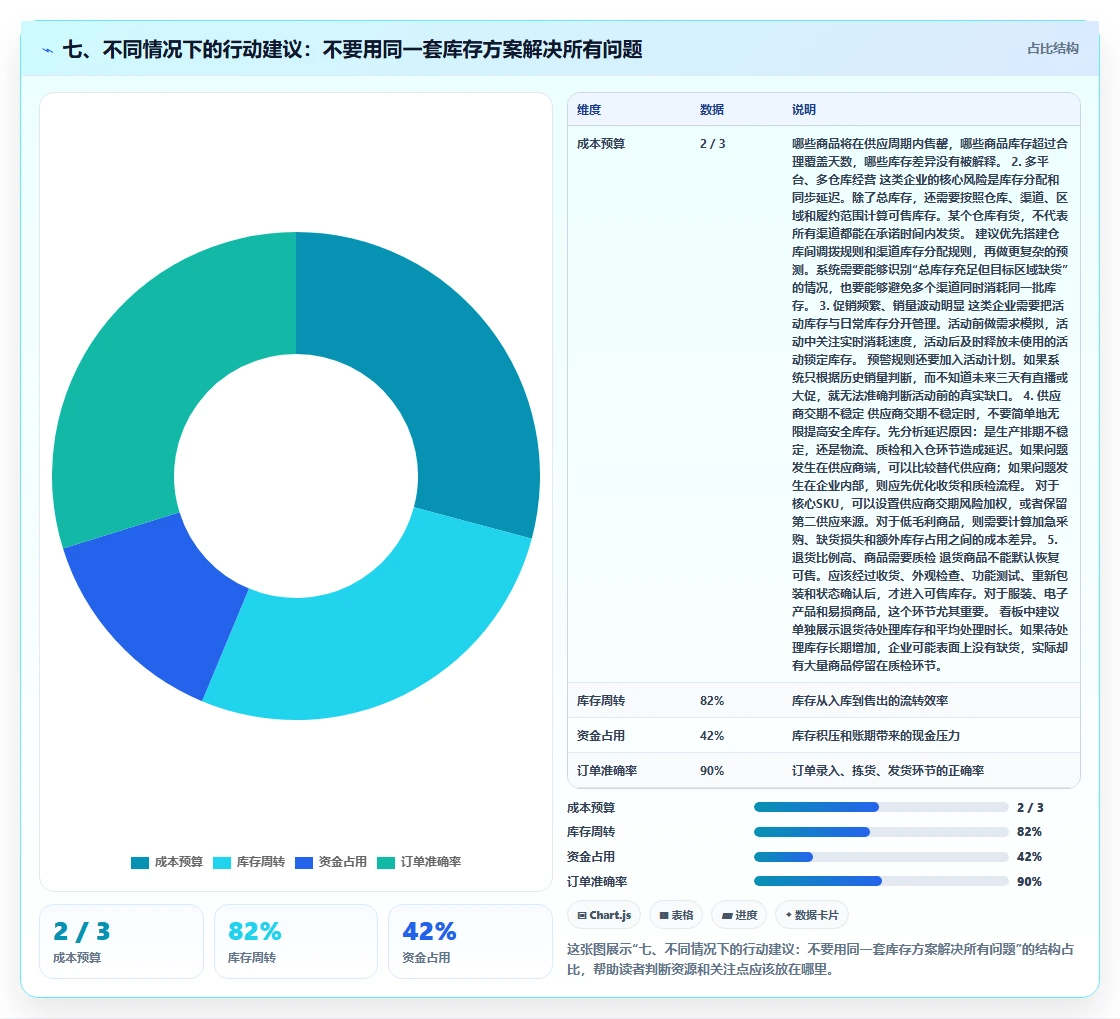Open the 82% 库存周转 data card

point(296,941)
